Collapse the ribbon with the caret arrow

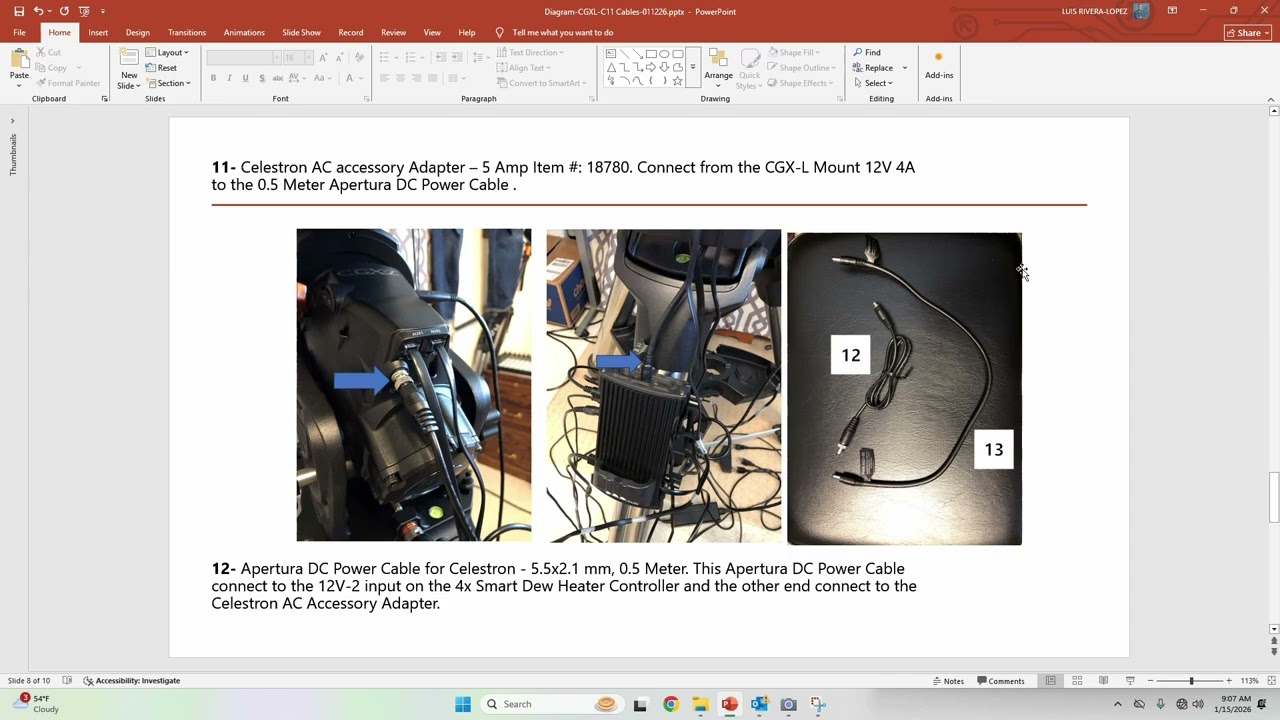click(x=1271, y=99)
